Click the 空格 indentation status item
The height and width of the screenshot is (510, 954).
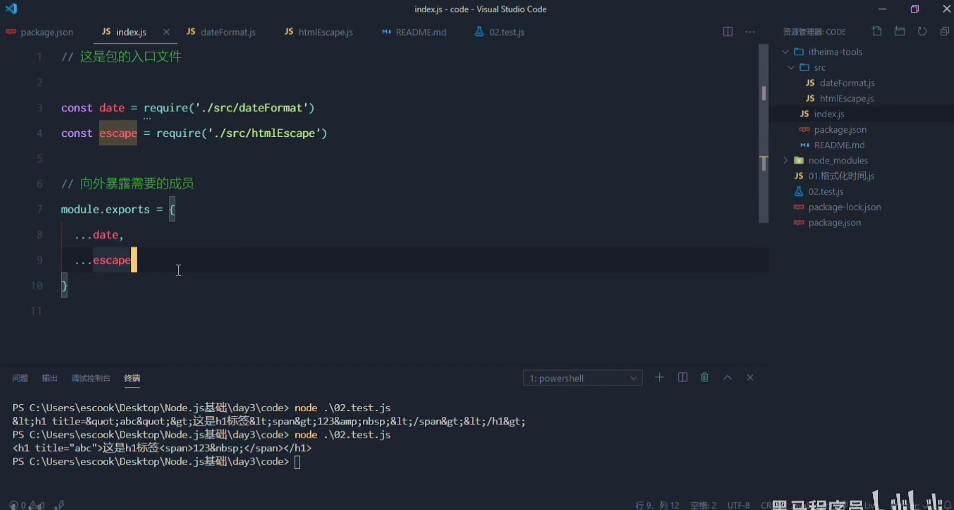(703, 505)
